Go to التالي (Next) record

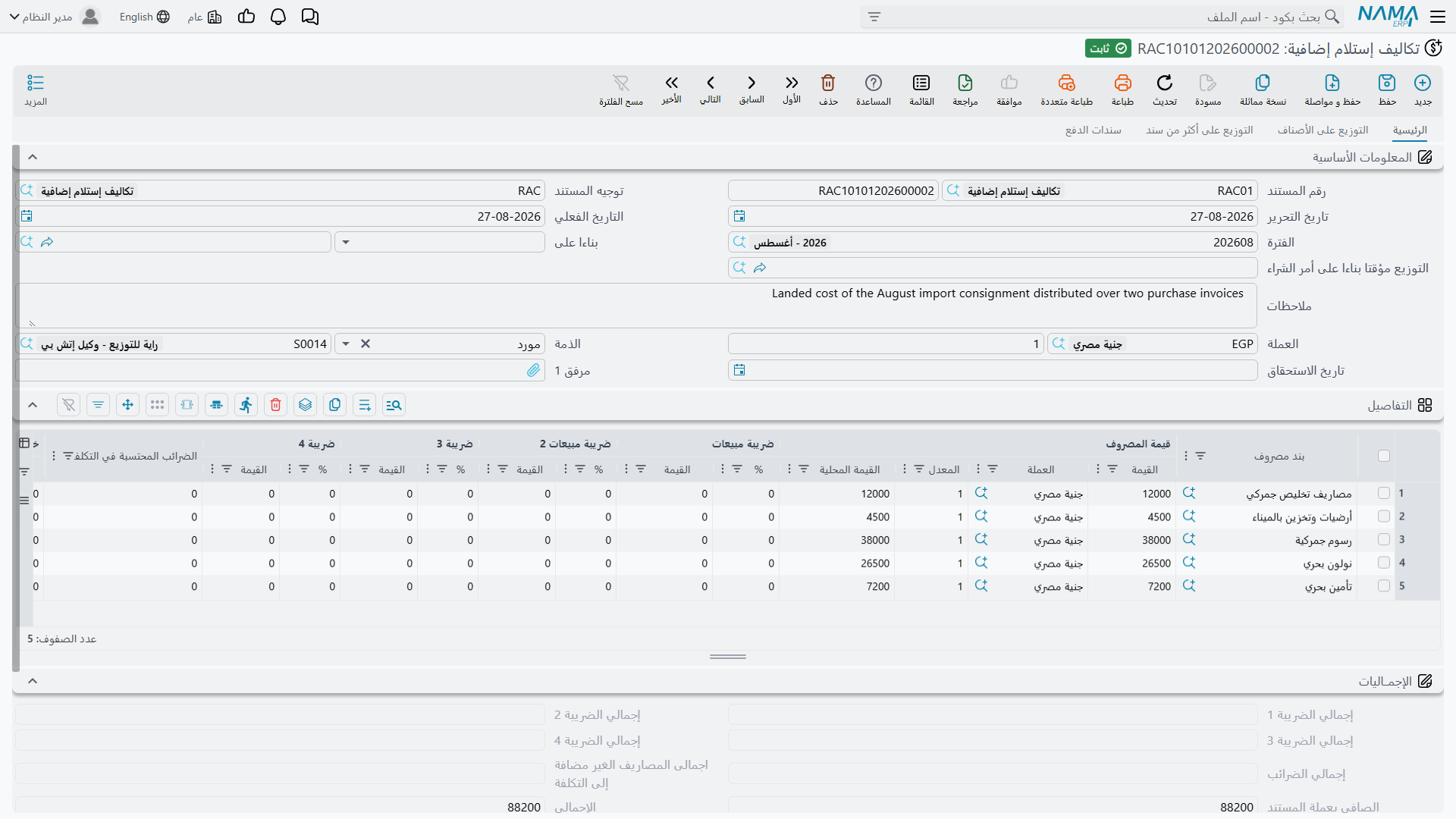coord(711,83)
